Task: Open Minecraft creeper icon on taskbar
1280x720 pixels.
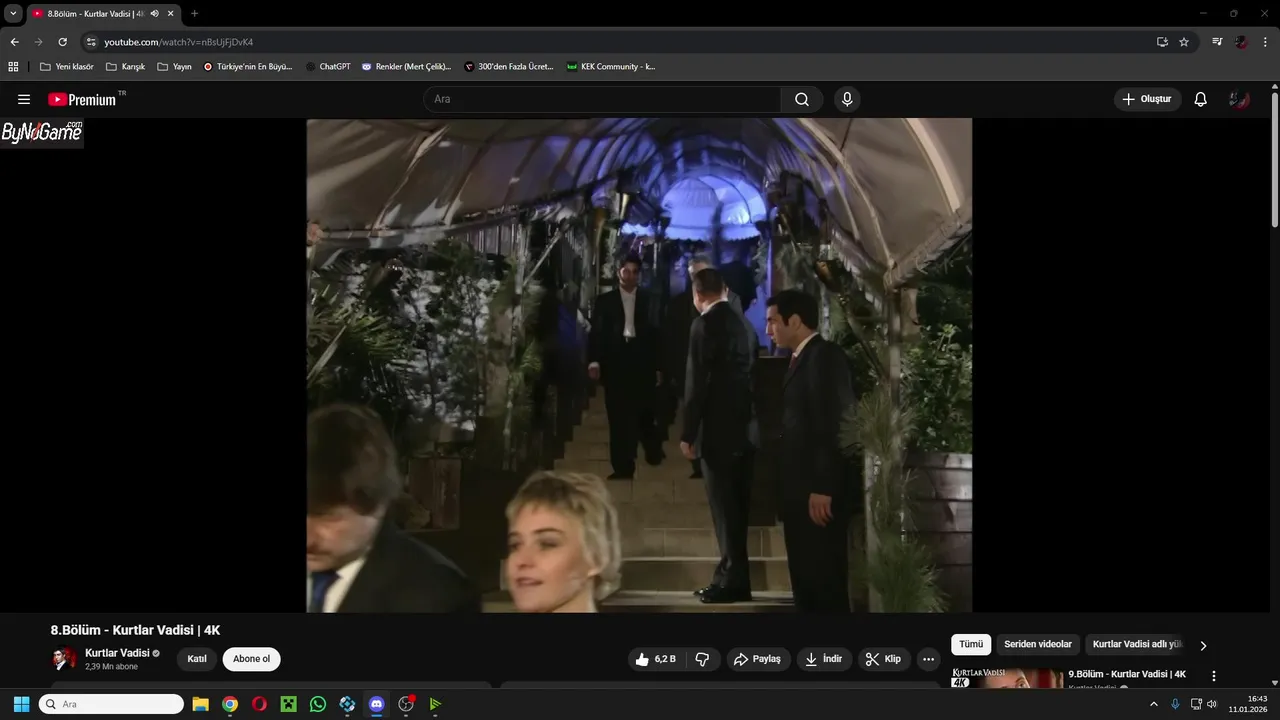Action: click(x=288, y=704)
